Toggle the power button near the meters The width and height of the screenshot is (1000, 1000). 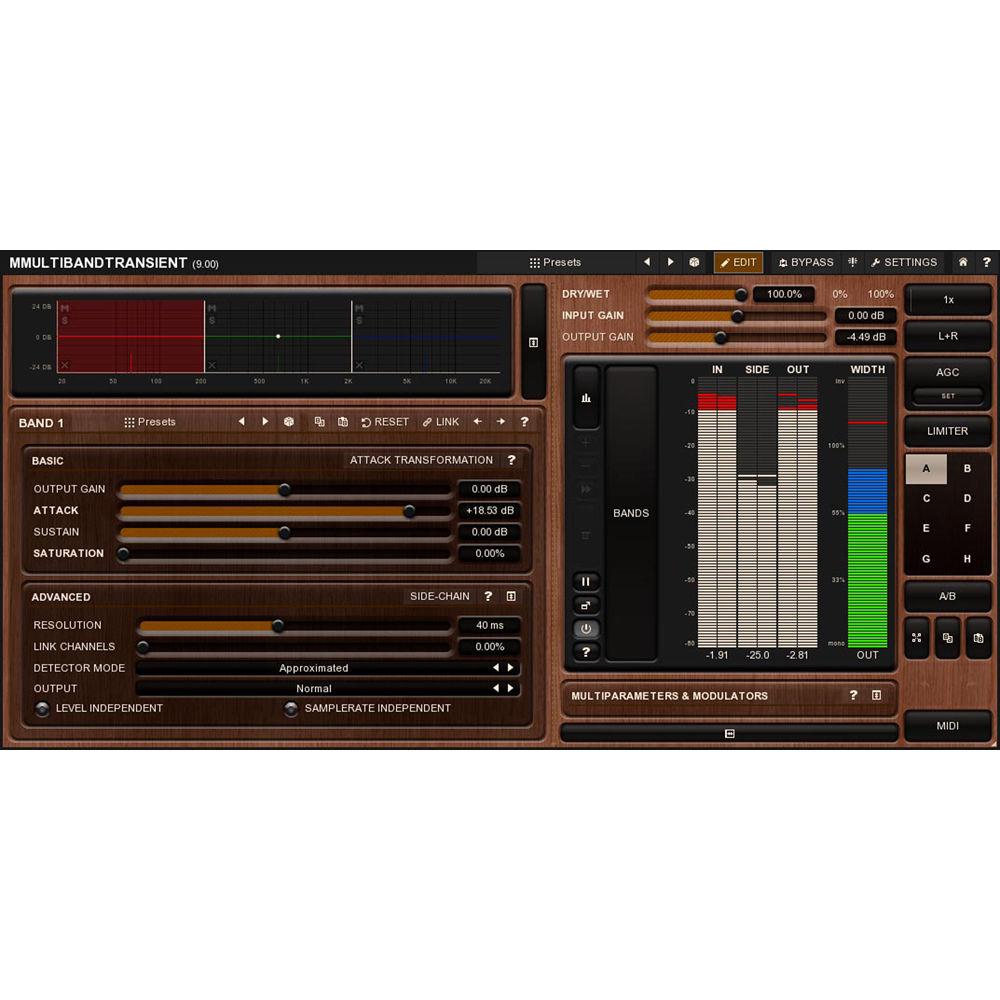click(x=585, y=629)
